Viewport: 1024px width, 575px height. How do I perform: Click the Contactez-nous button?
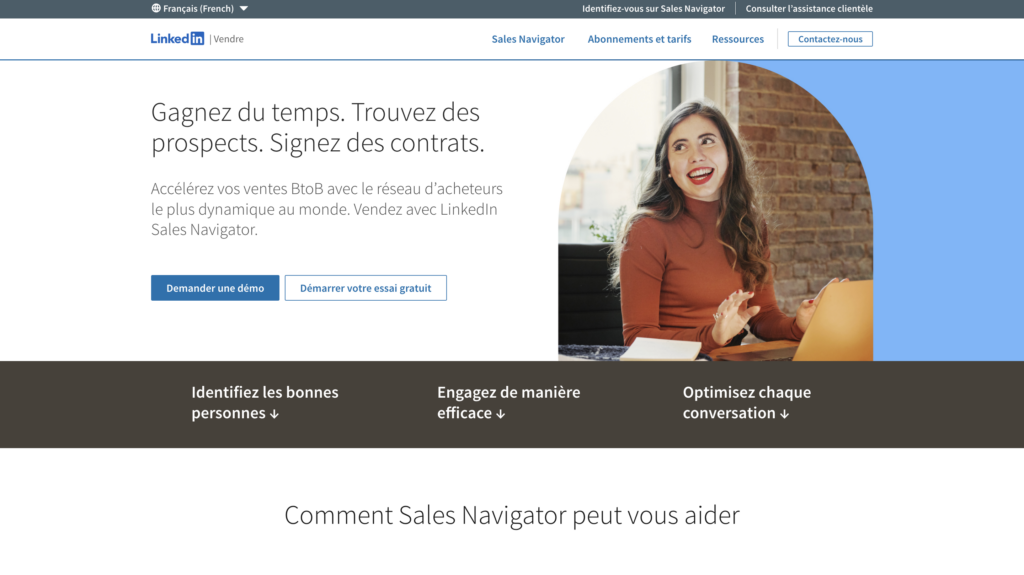click(830, 39)
